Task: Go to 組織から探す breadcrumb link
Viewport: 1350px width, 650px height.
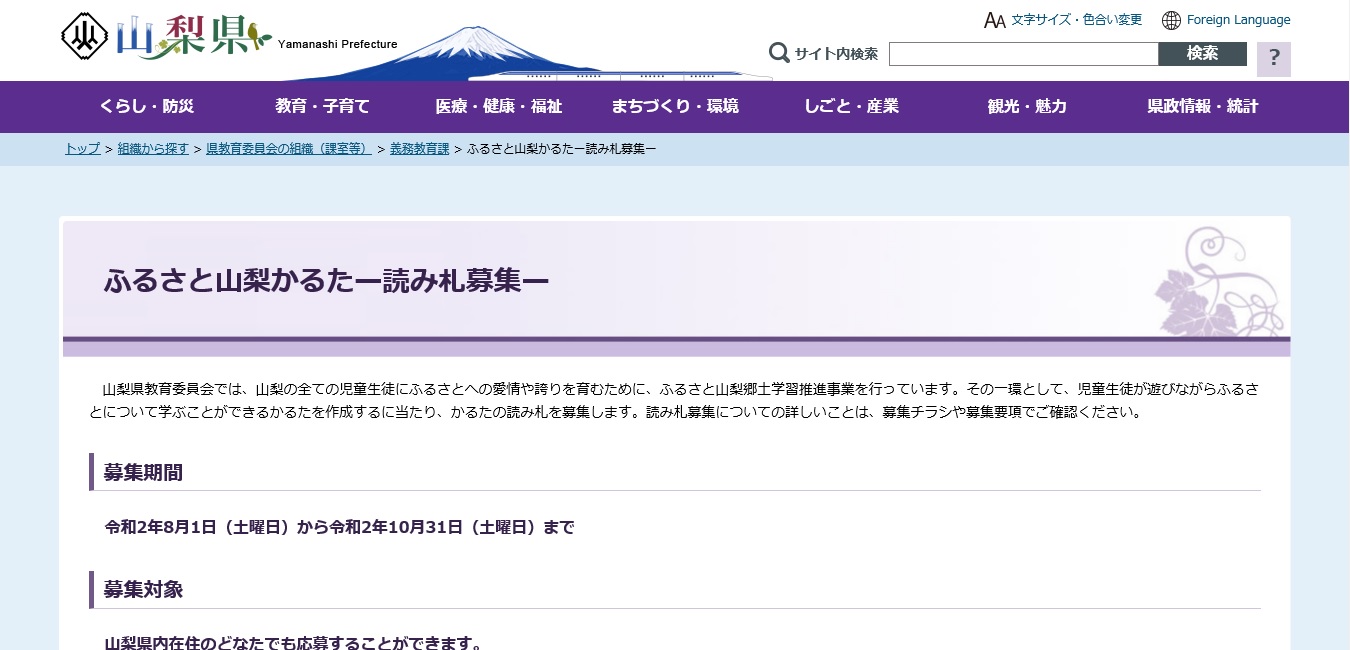Action: [x=153, y=149]
